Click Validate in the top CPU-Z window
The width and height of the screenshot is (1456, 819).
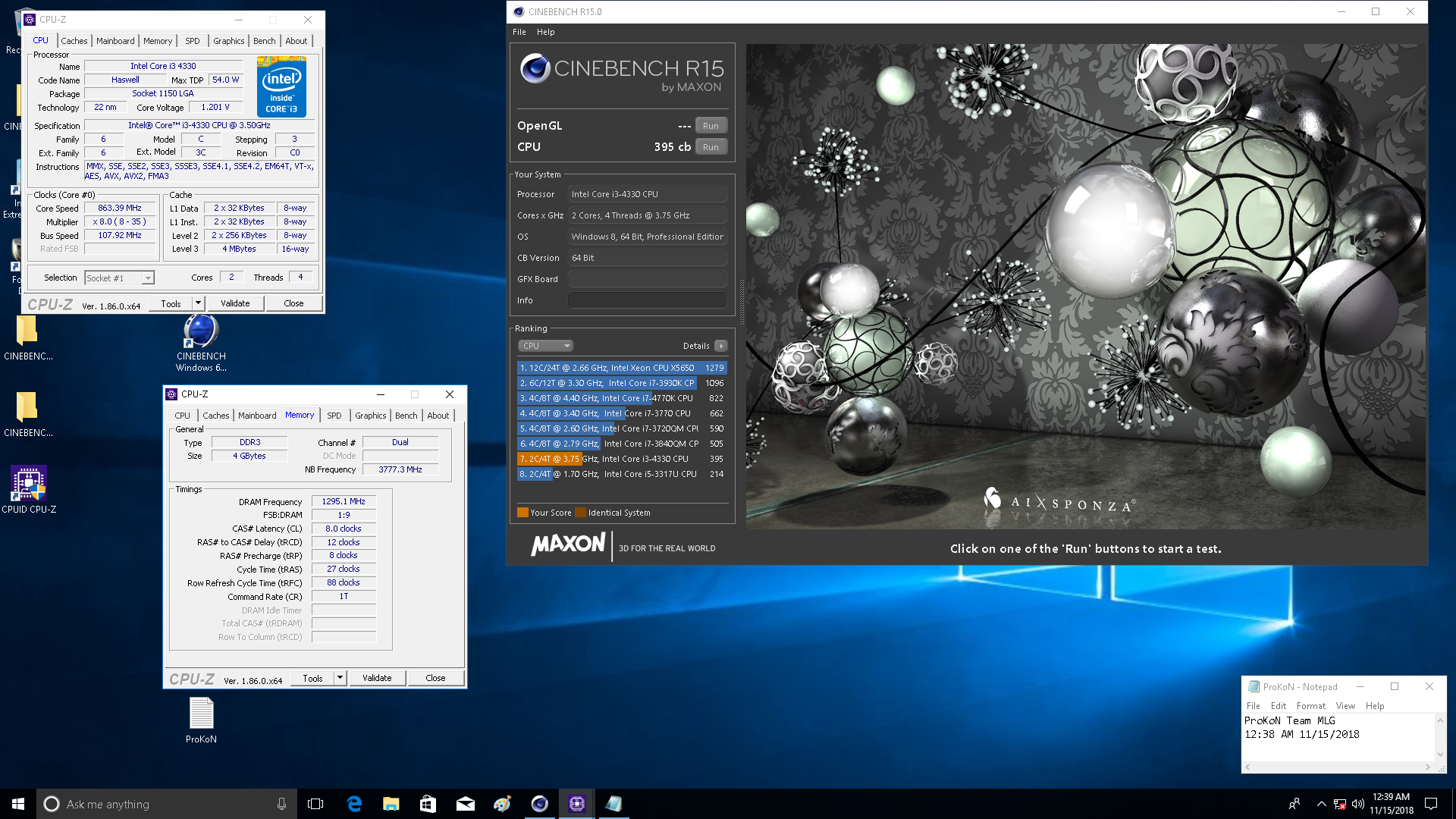(x=235, y=303)
